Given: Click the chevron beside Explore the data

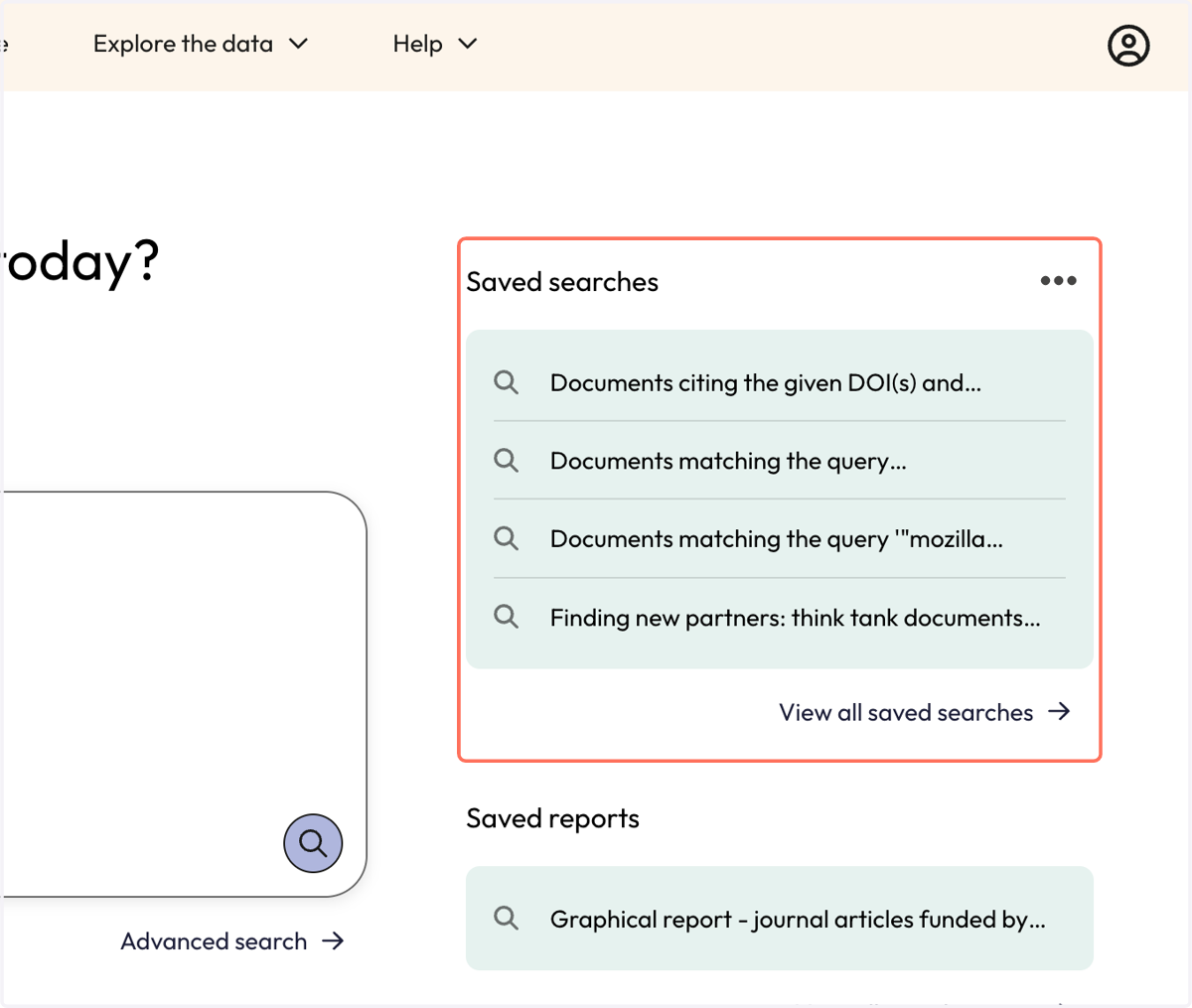Looking at the screenshot, I should point(298,44).
